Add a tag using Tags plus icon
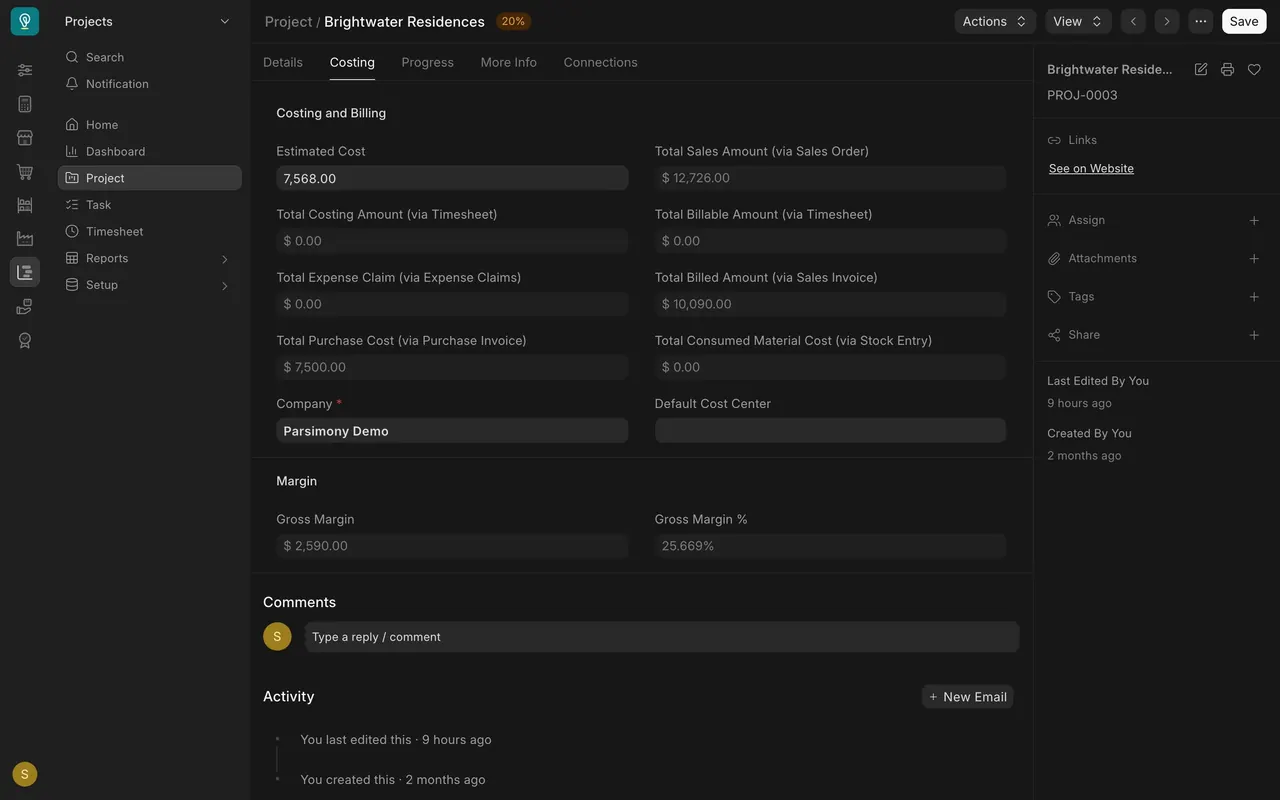The width and height of the screenshot is (1280, 800). coord(1254,297)
